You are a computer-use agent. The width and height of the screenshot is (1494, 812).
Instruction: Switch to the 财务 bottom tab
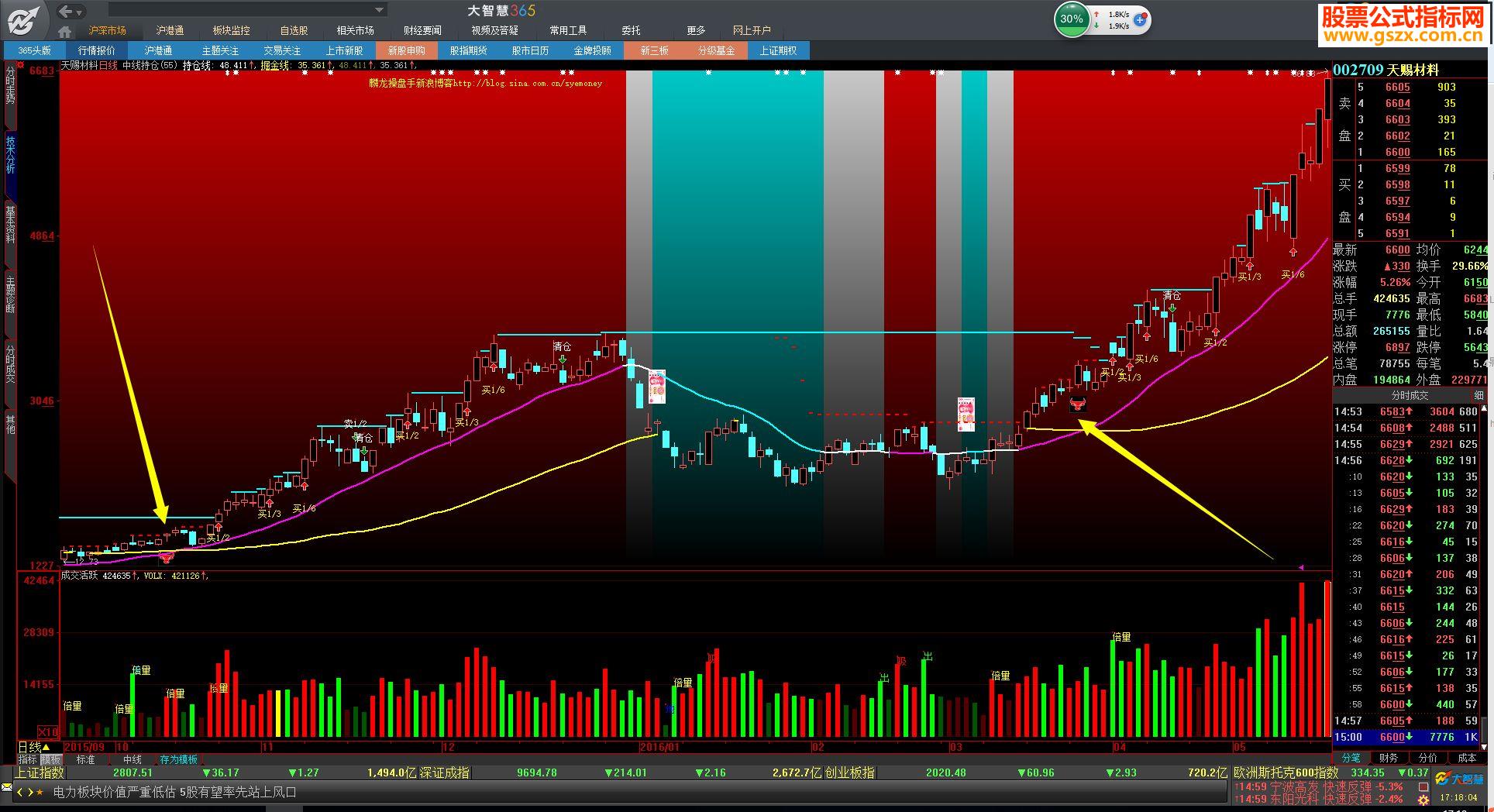coord(1389,758)
